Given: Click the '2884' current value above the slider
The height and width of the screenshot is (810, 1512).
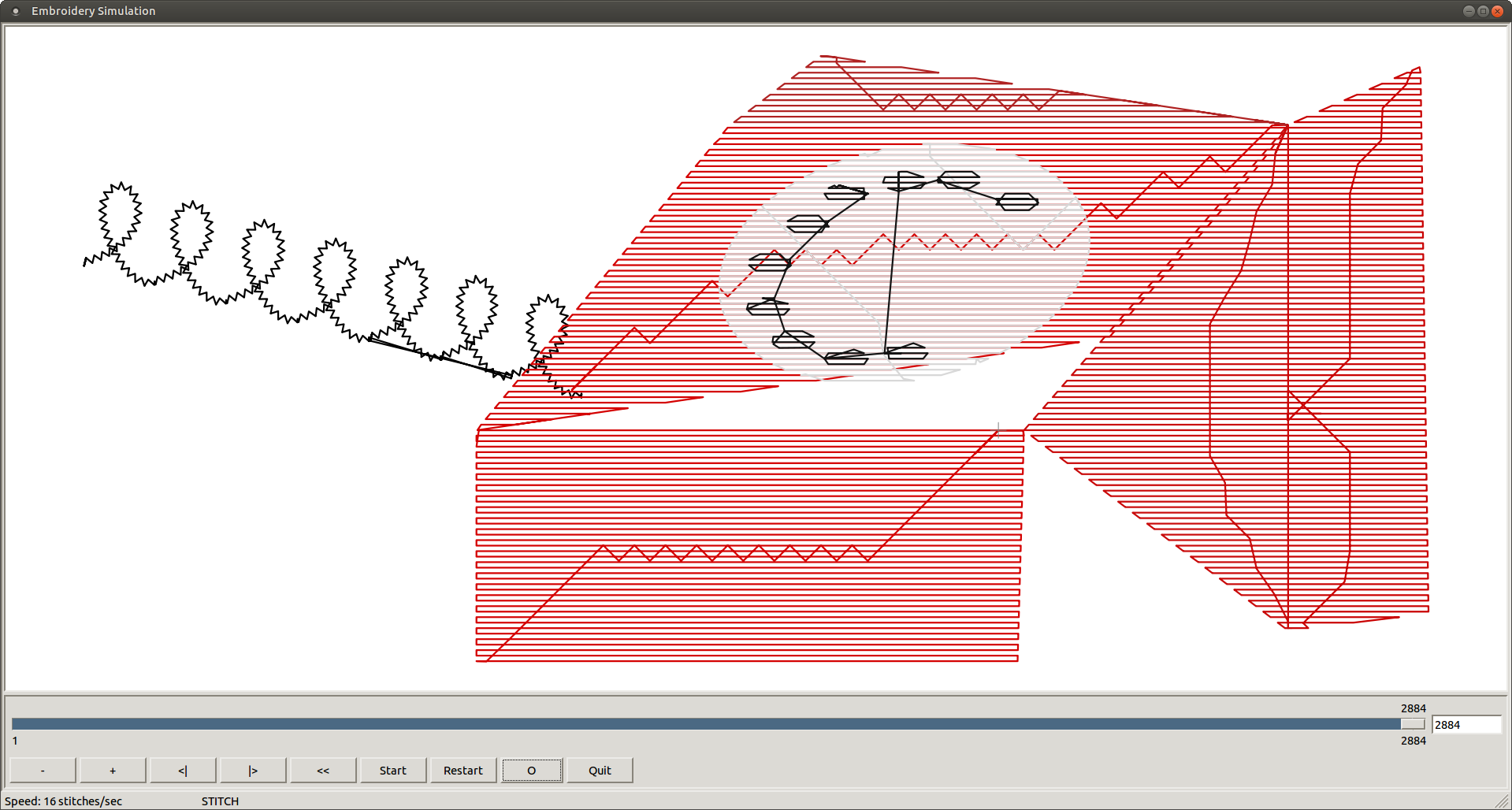Looking at the screenshot, I should (1414, 708).
